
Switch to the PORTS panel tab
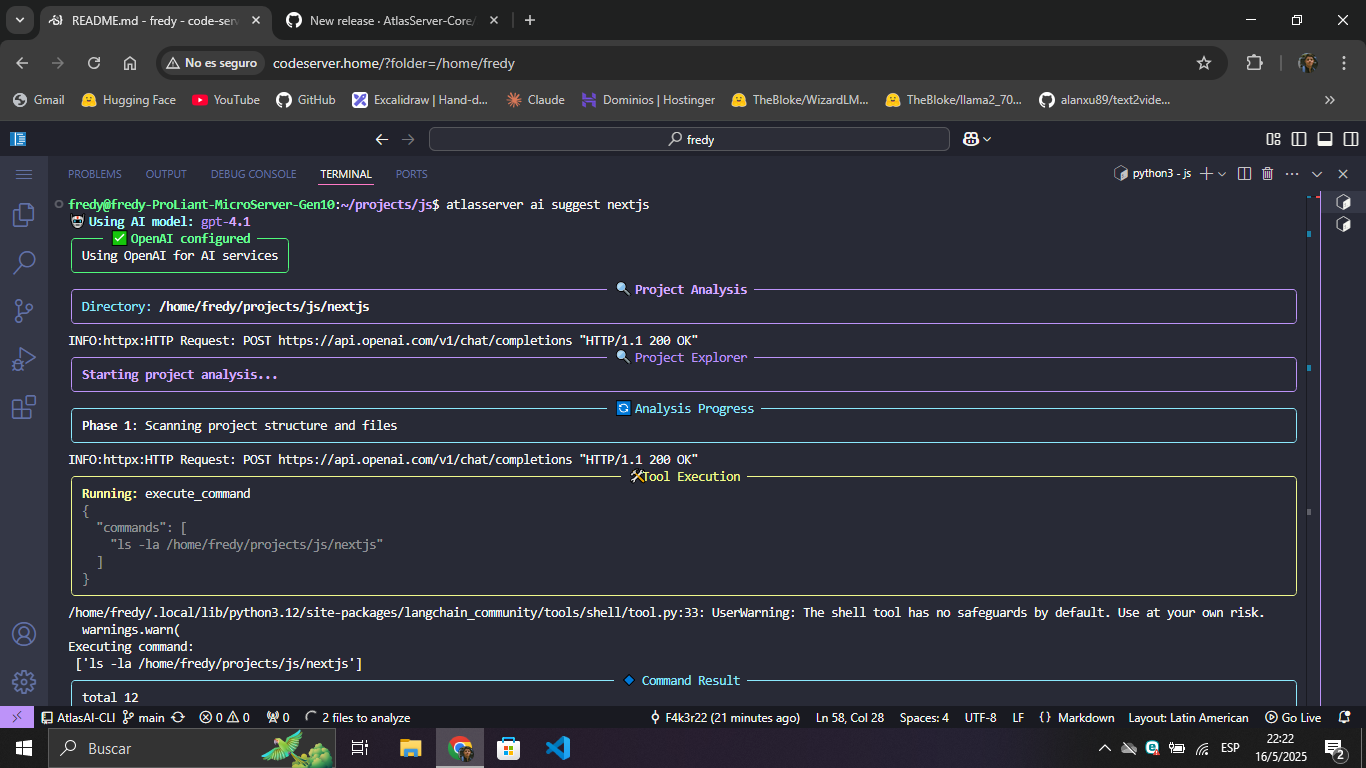click(x=412, y=174)
